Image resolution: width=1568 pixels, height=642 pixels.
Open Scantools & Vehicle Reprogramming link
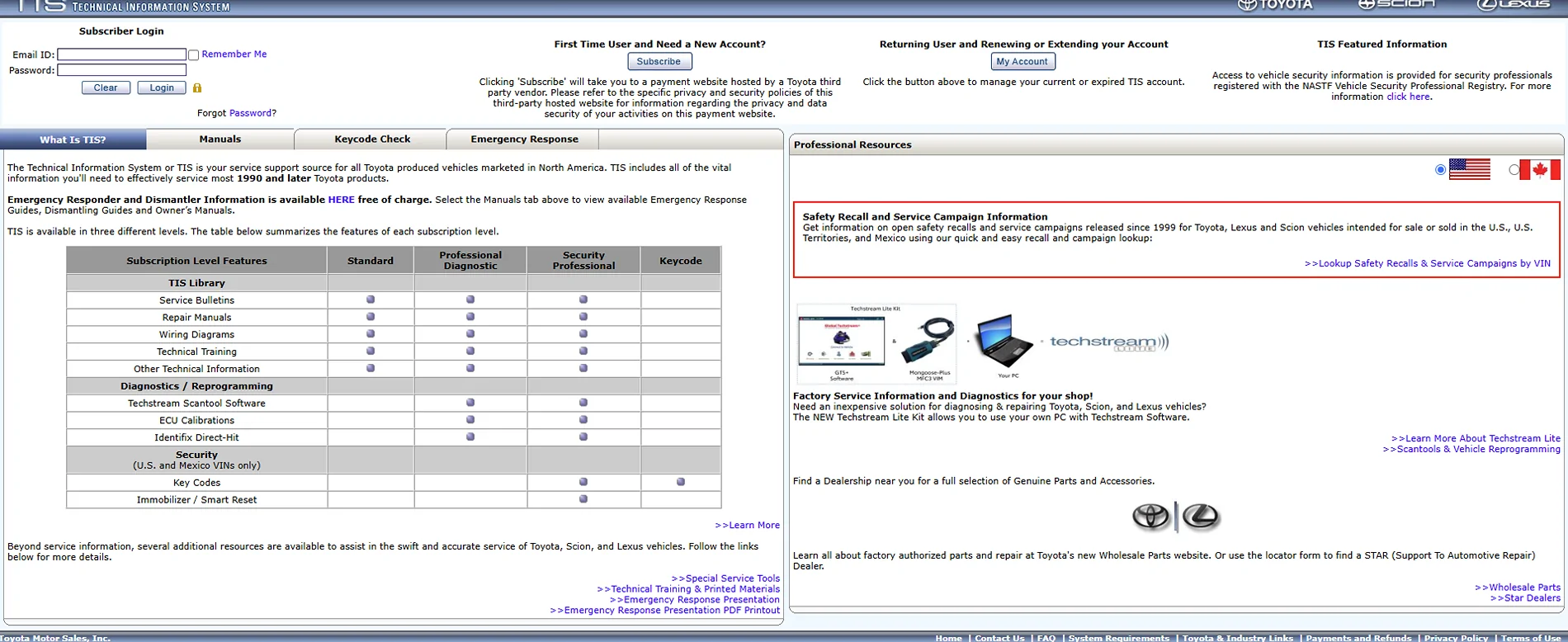click(x=1471, y=449)
